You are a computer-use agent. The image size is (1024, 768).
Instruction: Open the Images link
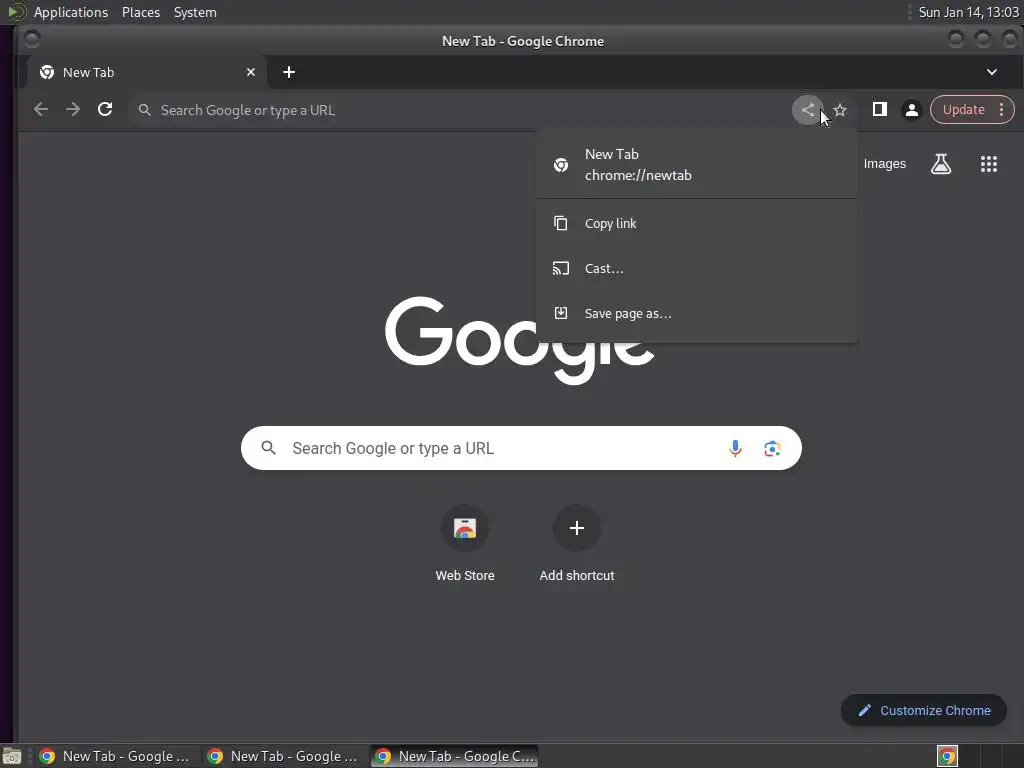point(884,164)
